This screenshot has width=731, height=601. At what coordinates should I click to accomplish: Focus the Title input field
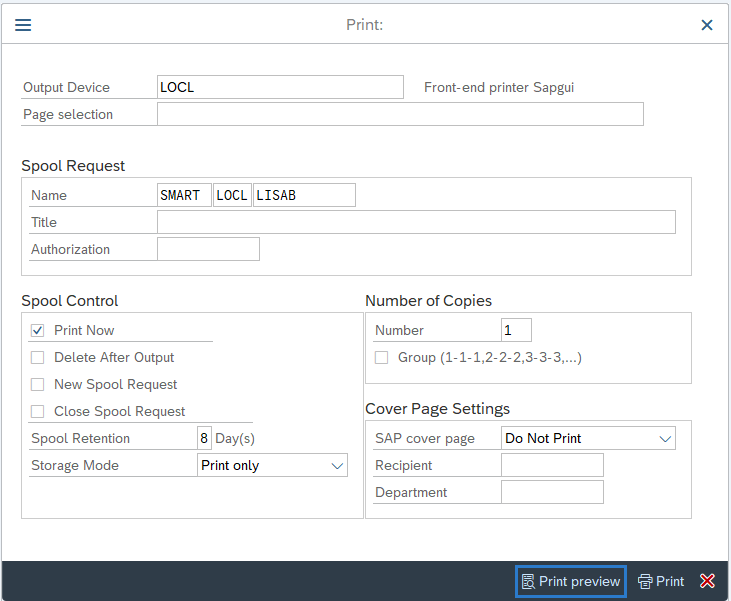pos(416,222)
